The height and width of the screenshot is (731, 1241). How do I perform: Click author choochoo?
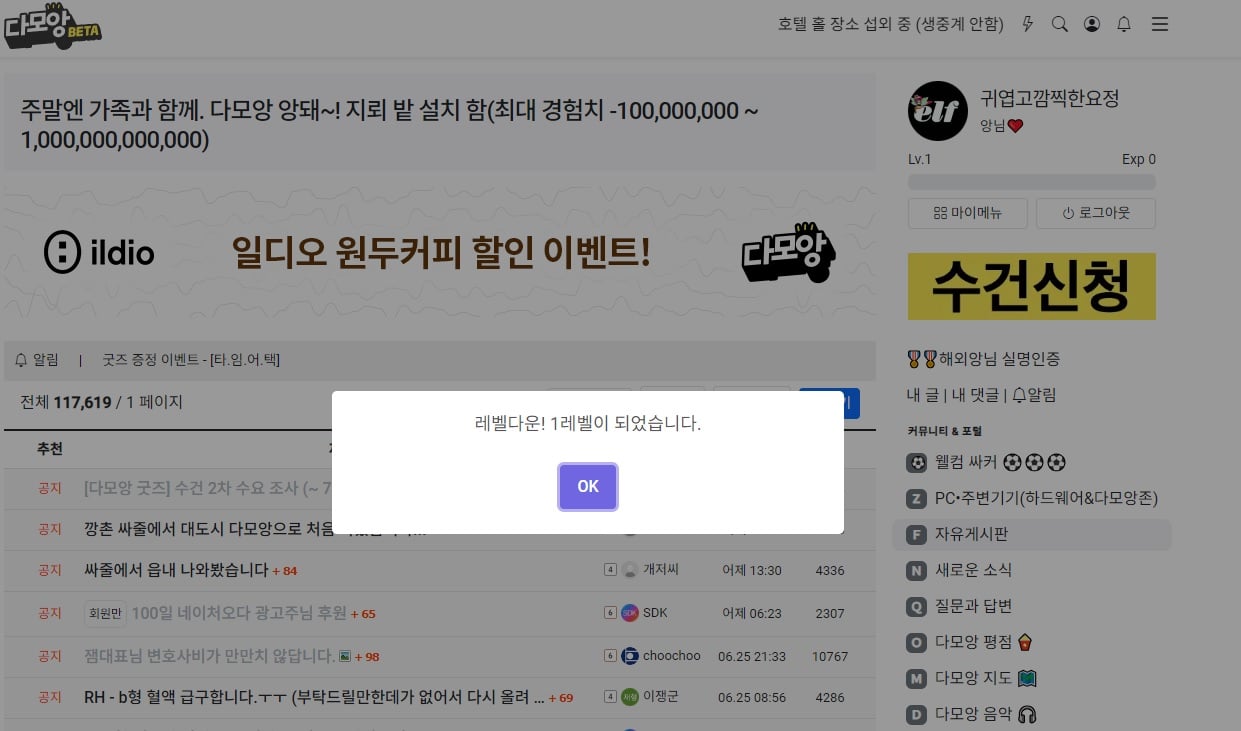[672, 656]
